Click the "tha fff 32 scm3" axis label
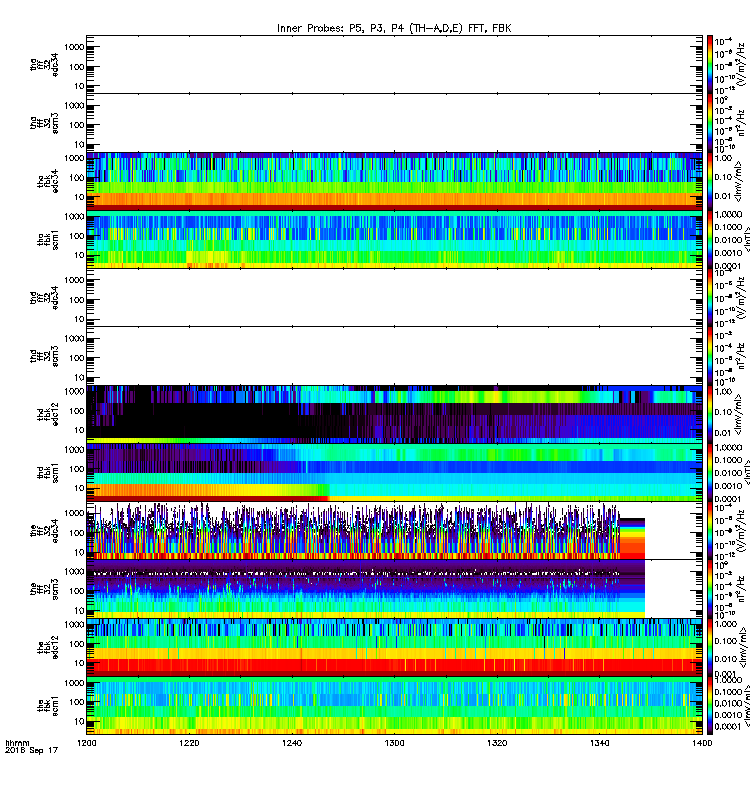The height and width of the screenshot is (800, 750). pyautogui.click(x=44, y=123)
